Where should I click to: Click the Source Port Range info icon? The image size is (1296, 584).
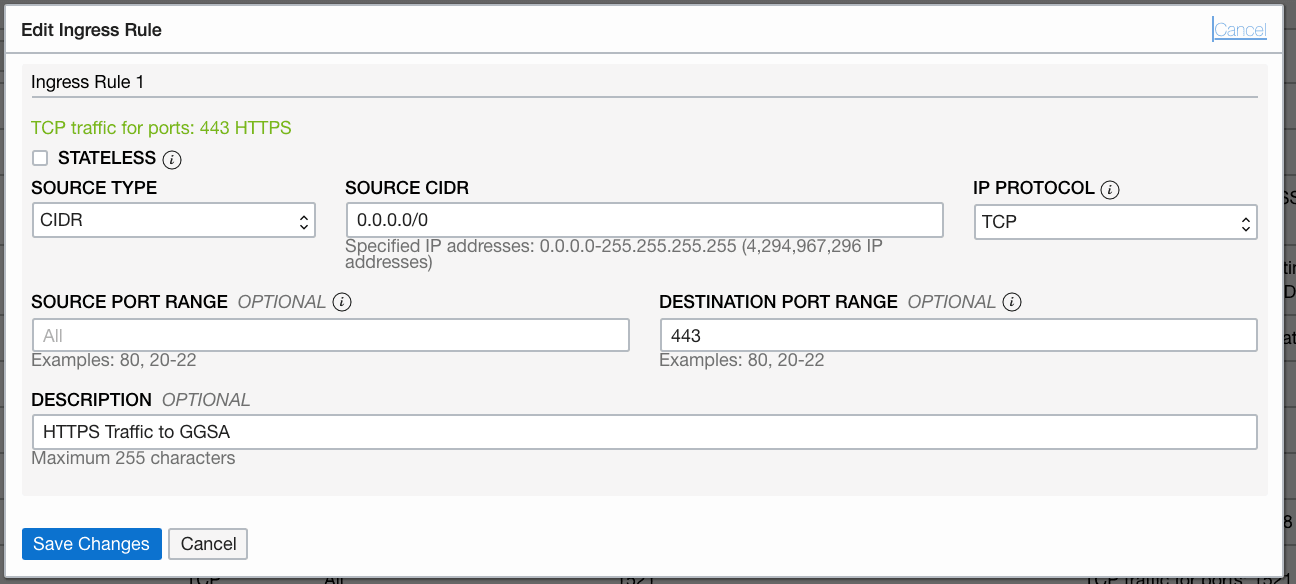click(341, 301)
